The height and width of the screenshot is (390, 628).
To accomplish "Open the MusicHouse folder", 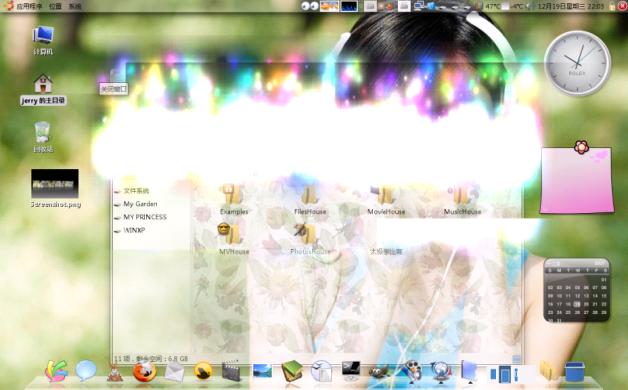I will point(462,199).
